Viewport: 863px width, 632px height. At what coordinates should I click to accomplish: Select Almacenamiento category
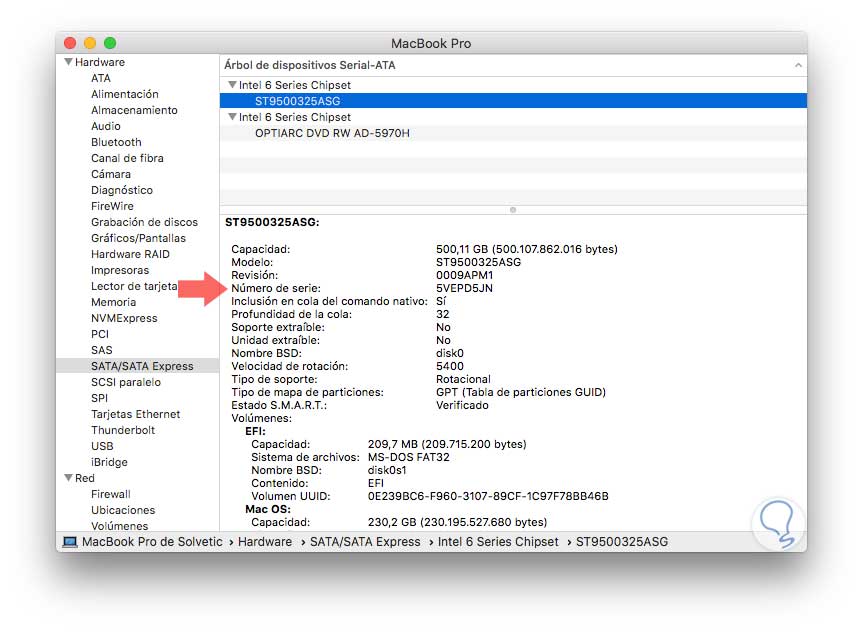pyautogui.click(x=134, y=110)
